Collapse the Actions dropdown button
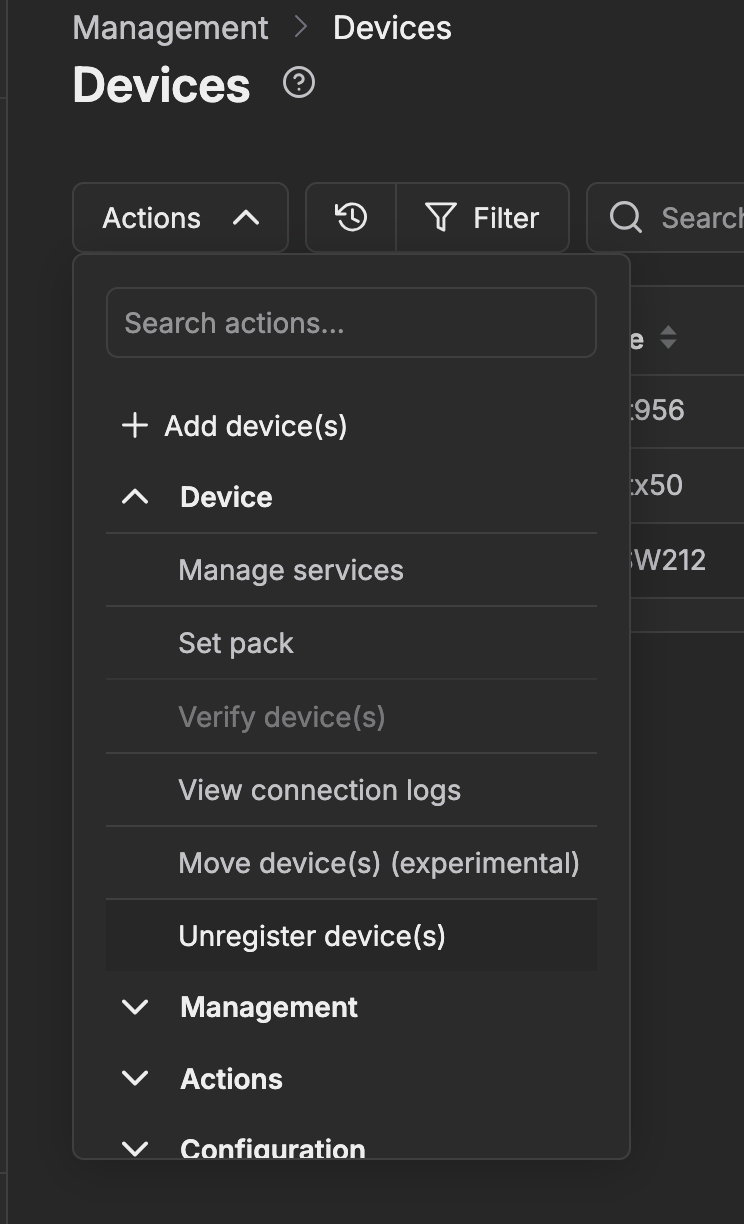744x1224 pixels. coord(180,217)
